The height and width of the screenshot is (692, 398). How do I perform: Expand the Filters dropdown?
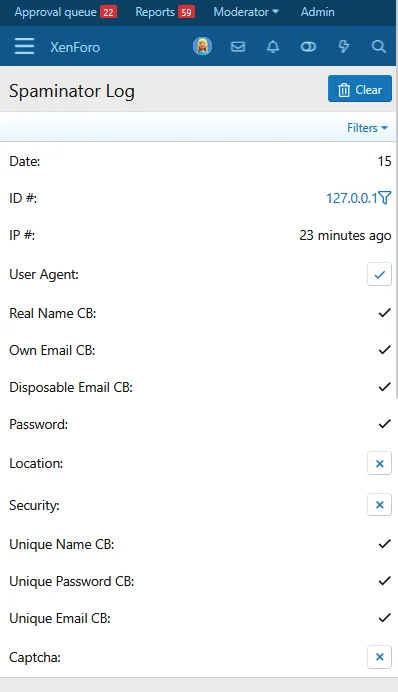[367, 128]
